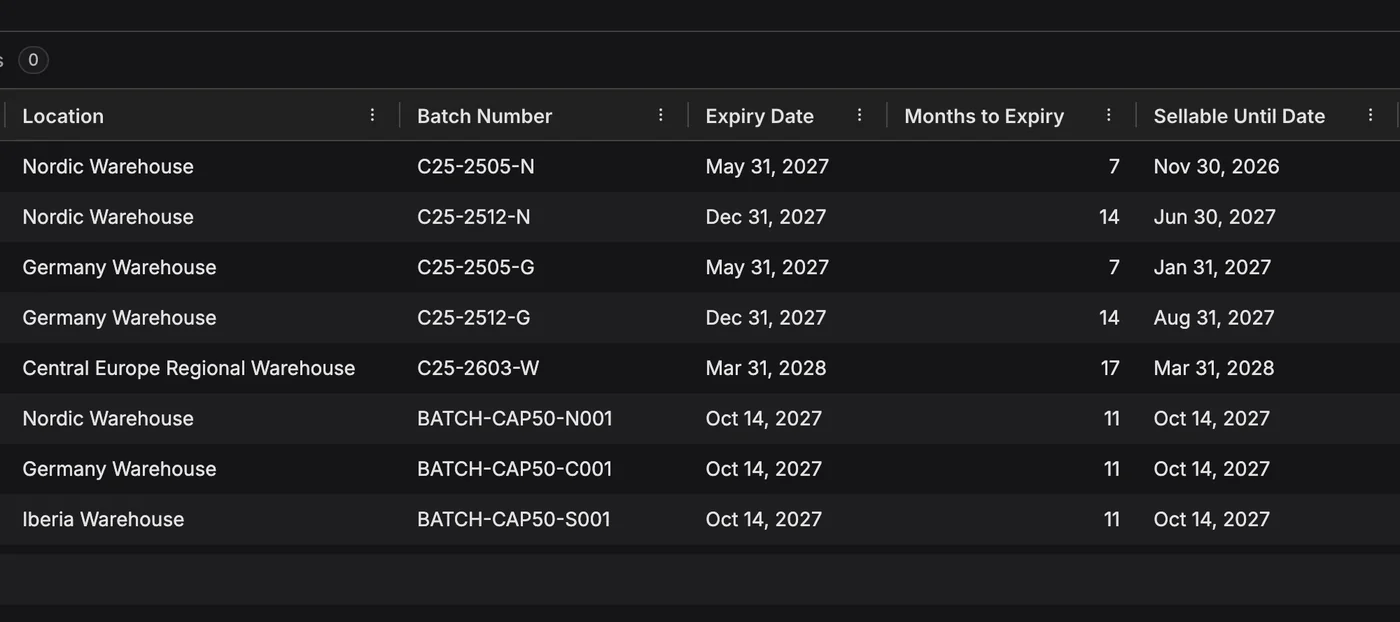Open the Sellable Until Date column menu icon
Image resolution: width=1400 pixels, height=622 pixels.
point(1370,115)
